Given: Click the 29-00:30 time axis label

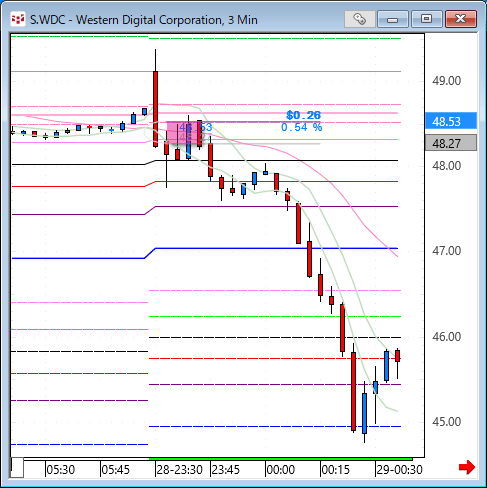Looking at the screenshot, I should coord(399,470).
